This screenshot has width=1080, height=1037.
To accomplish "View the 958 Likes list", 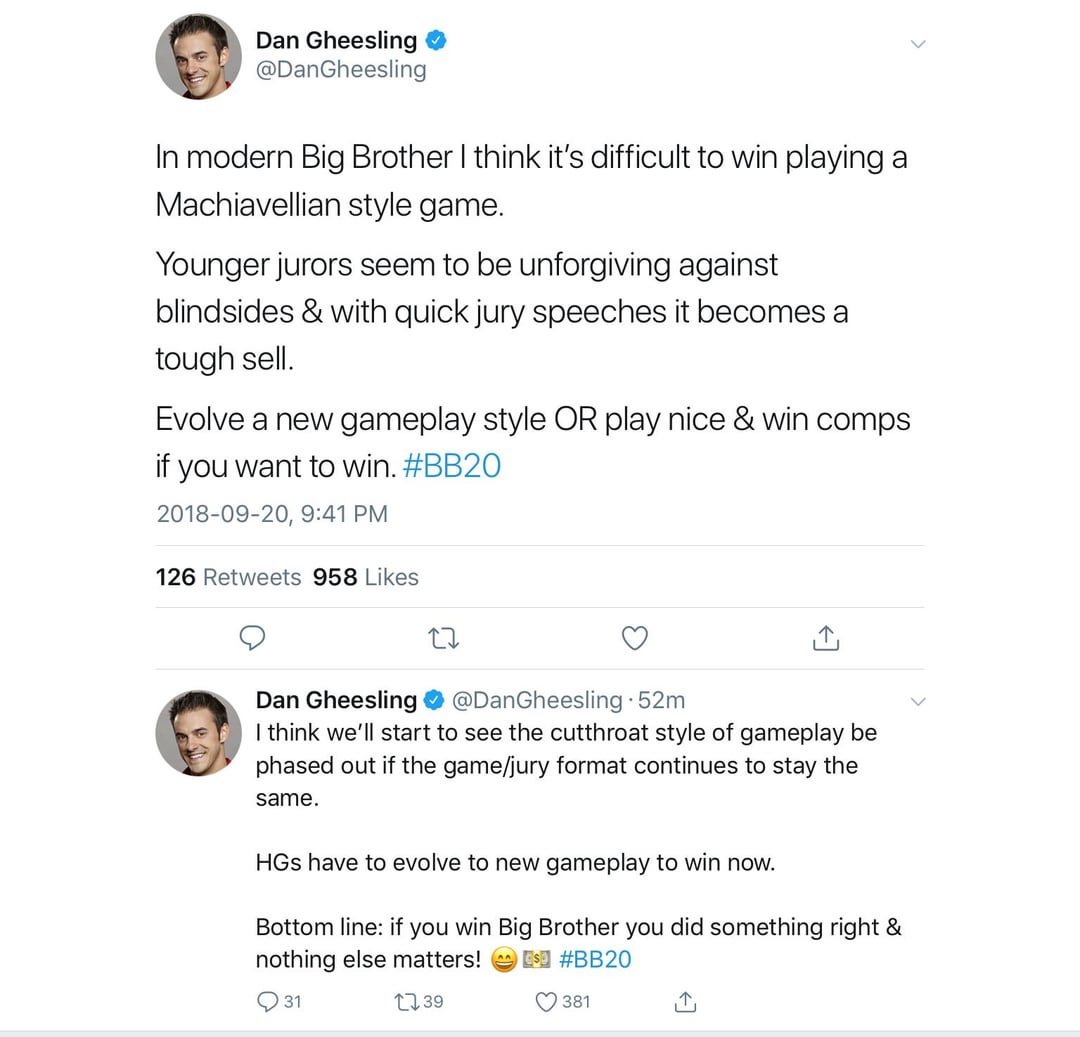I will coord(365,577).
